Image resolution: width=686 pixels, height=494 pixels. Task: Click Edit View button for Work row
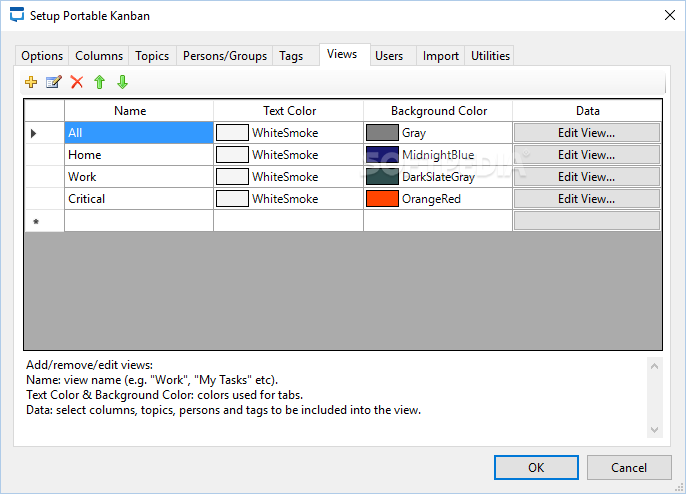pos(587,177)
